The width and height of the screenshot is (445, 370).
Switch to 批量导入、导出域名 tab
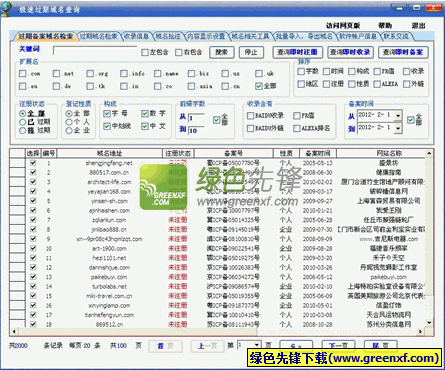(304, 36)
